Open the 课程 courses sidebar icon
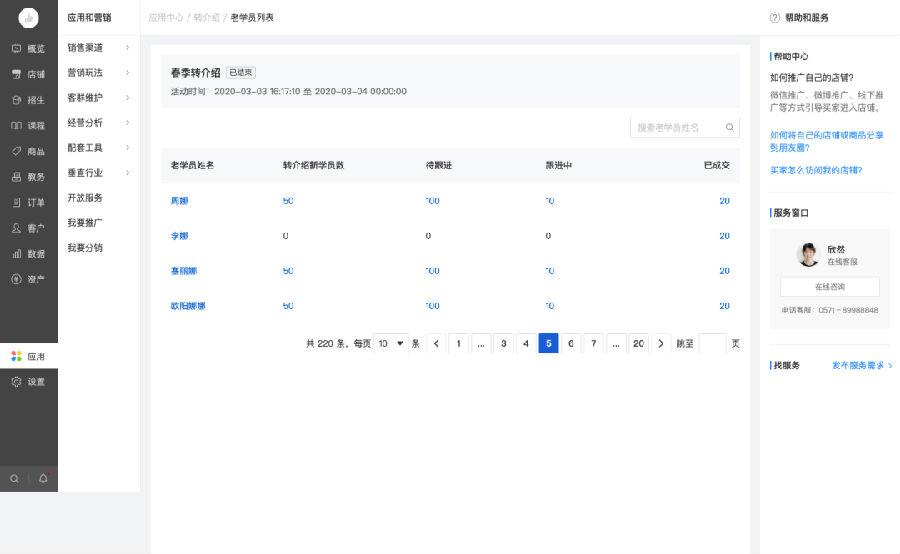This screenshot has width=900, height=554. [17, 125]
